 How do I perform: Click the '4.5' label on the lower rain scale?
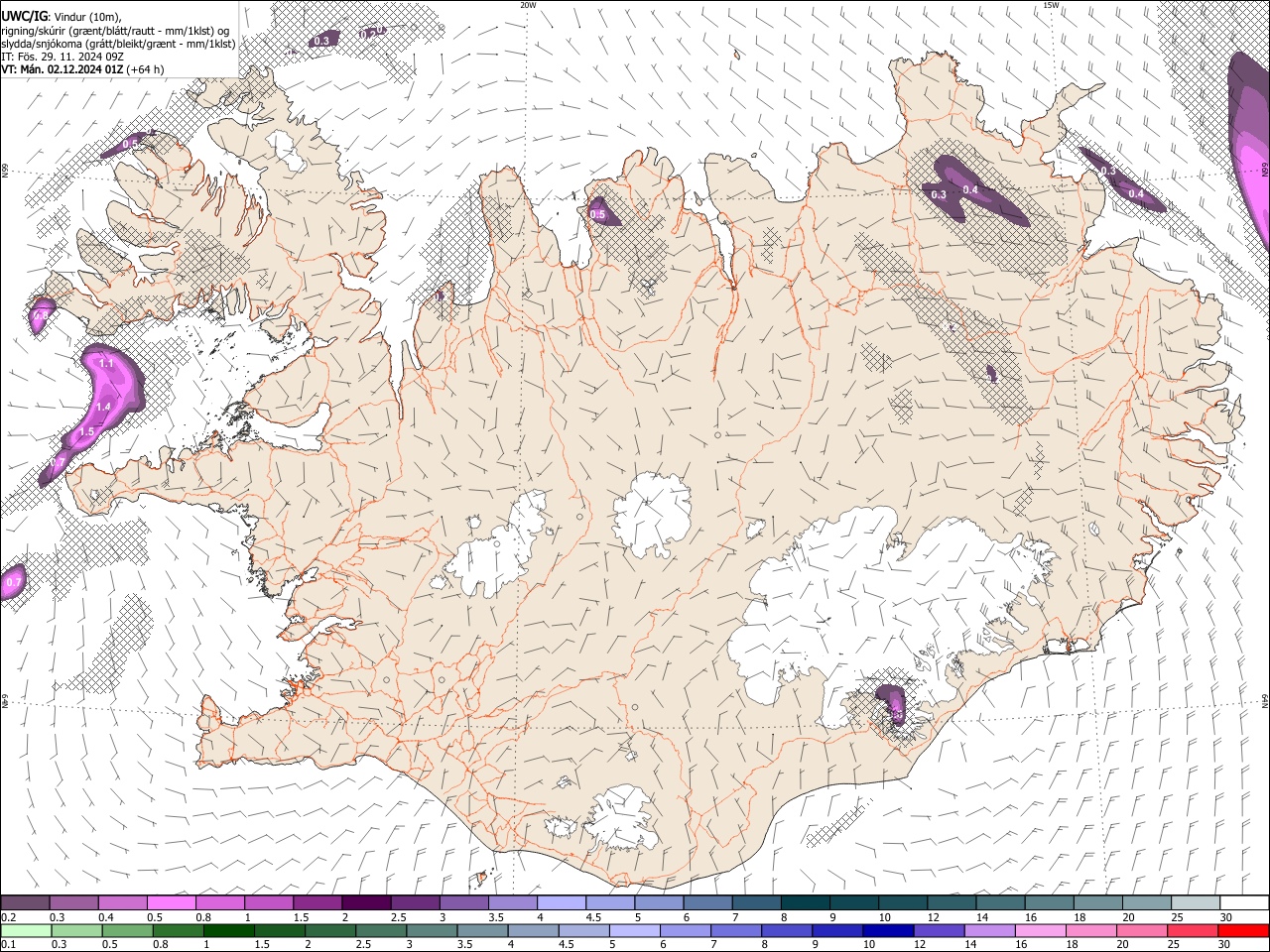(x=566, y=945)
